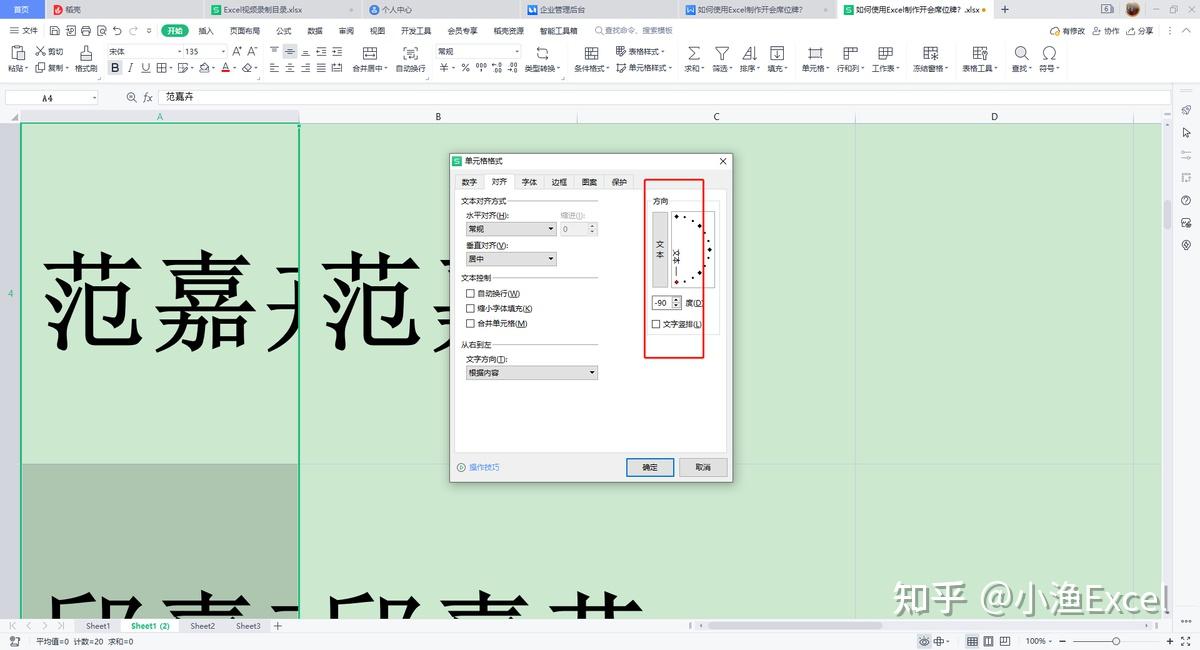Click the AutoSum (求和) icon
This screenshot has width=1200, height=650.
[x=693, y=52]
